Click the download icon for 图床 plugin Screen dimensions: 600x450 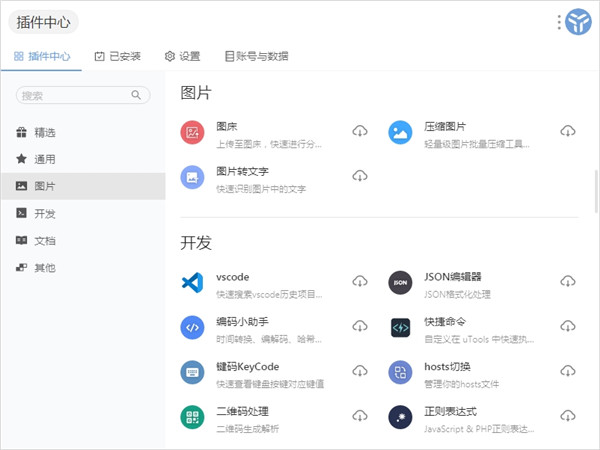pos(360,131)
